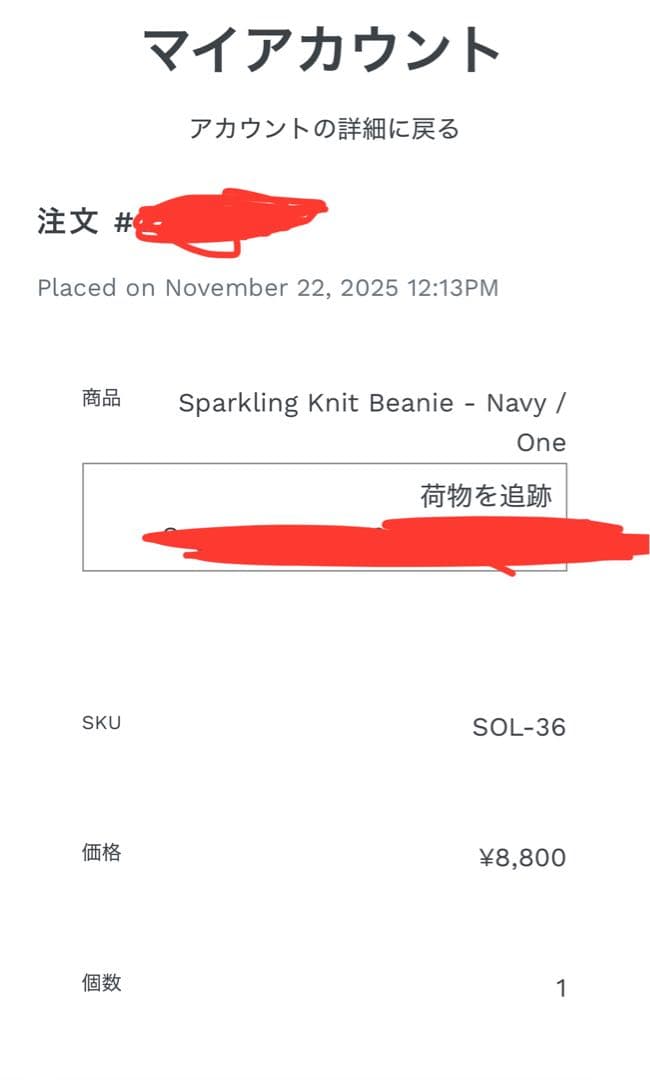Click the ¥8,800 price value
The width and height of the screenshot is (650, 1080).
click(x=521, y=857)
